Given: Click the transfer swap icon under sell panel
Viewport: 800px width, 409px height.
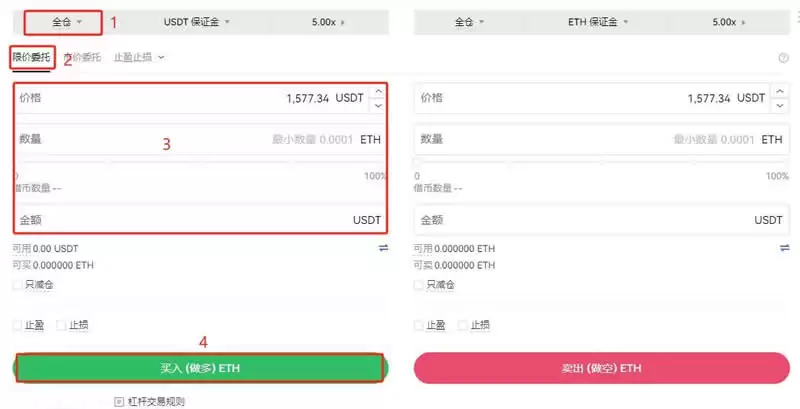Looking at the screenshot, I should point(783,247).
